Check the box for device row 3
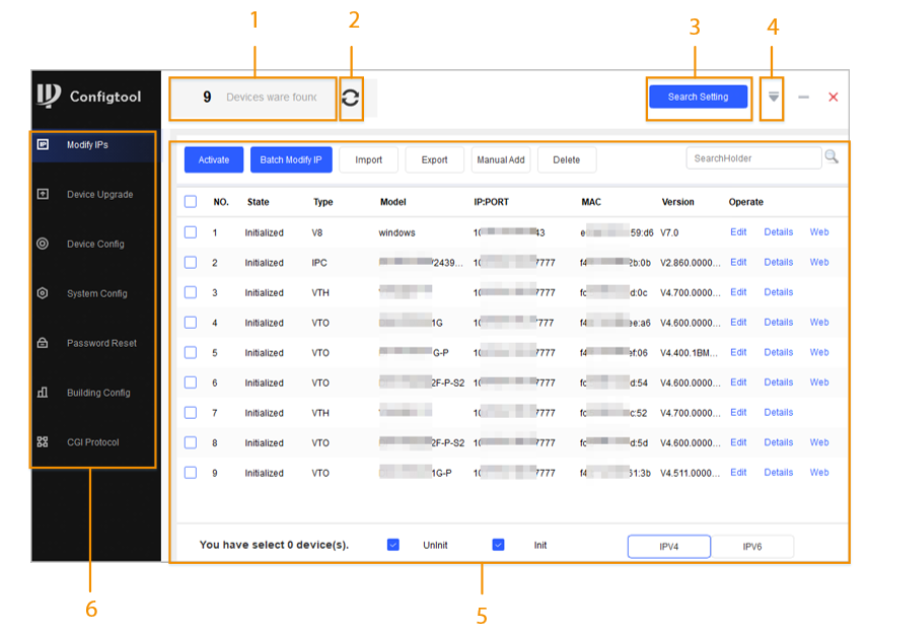Image resolution: width=899 pixels, height=637 pixels. pyautogui.click(x=190, y=292)
